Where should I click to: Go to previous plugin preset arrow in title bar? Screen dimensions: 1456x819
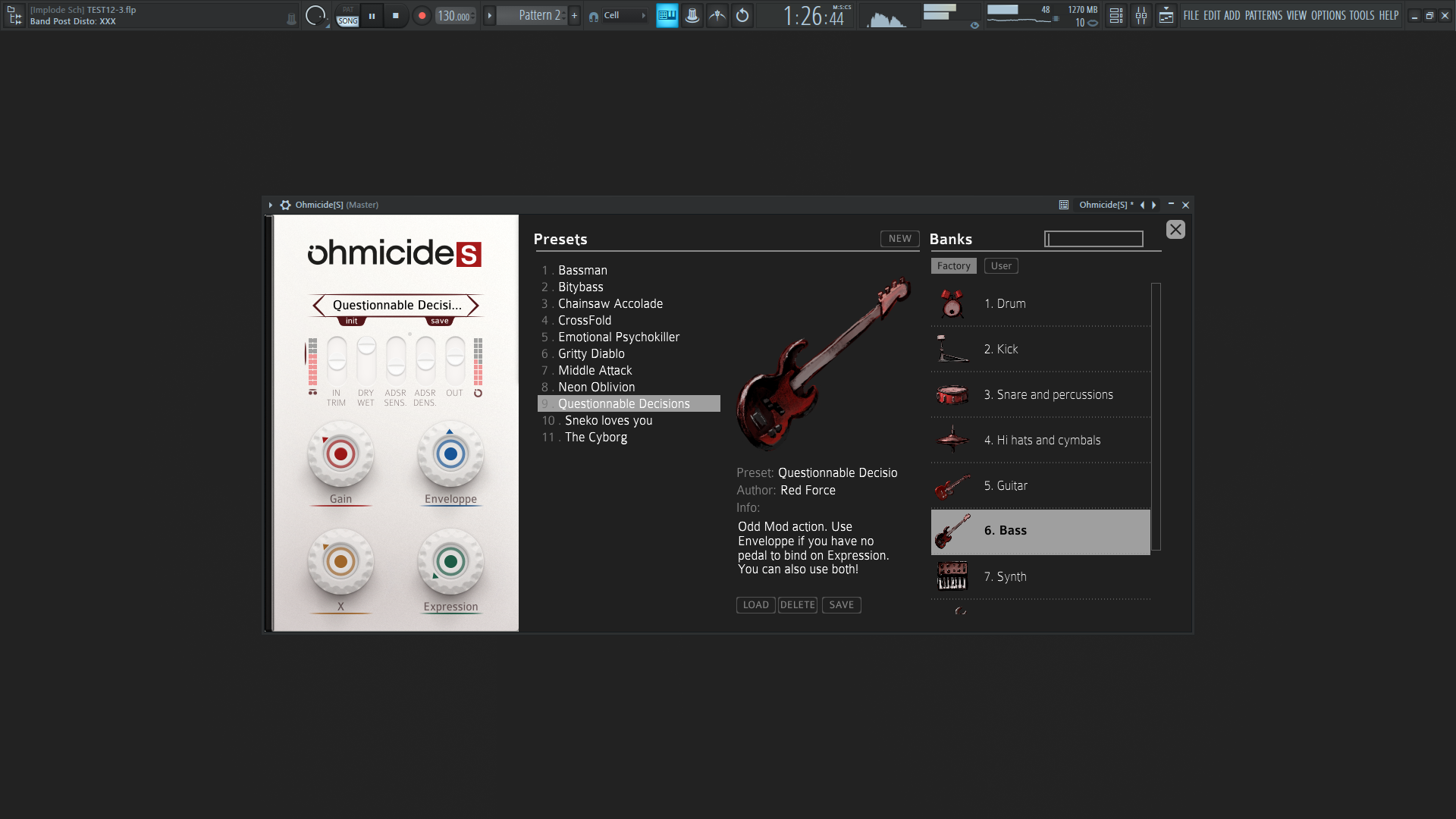(1142, 205)
